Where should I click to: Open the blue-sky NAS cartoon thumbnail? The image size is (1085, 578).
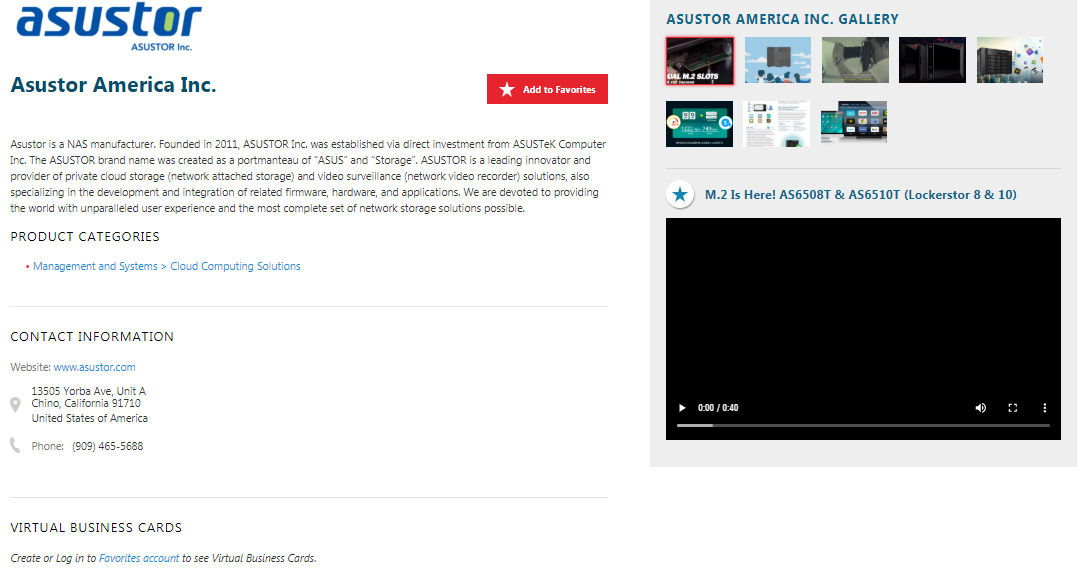pyautogui.click(x=777, y=60)
